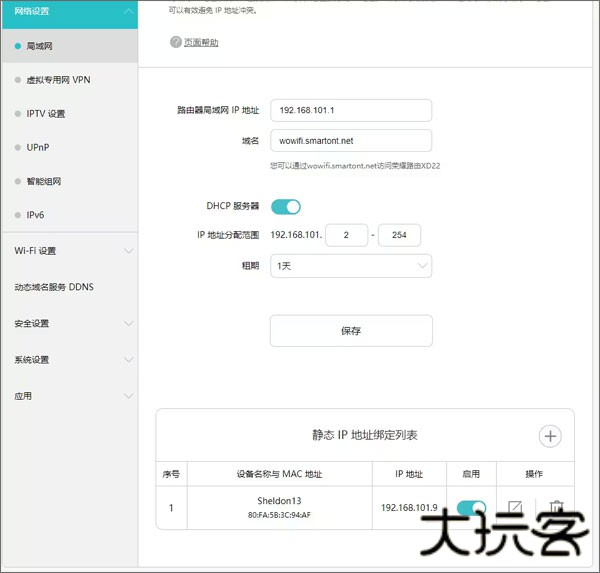Click the add static IP binding plus icon
This screenshot has height=573, width=600.
click(550, 436)
